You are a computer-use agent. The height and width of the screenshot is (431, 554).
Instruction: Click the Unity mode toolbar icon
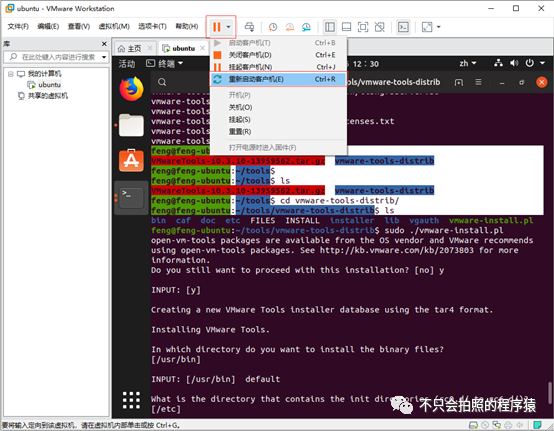pyautogui.click(x=379, y=27)
